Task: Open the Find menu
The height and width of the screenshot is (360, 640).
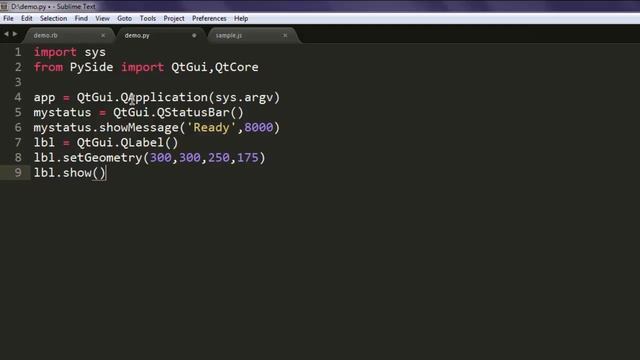Action: 81,18
